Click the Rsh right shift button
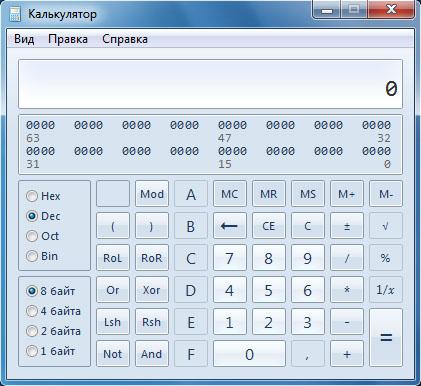 (152, 322)
